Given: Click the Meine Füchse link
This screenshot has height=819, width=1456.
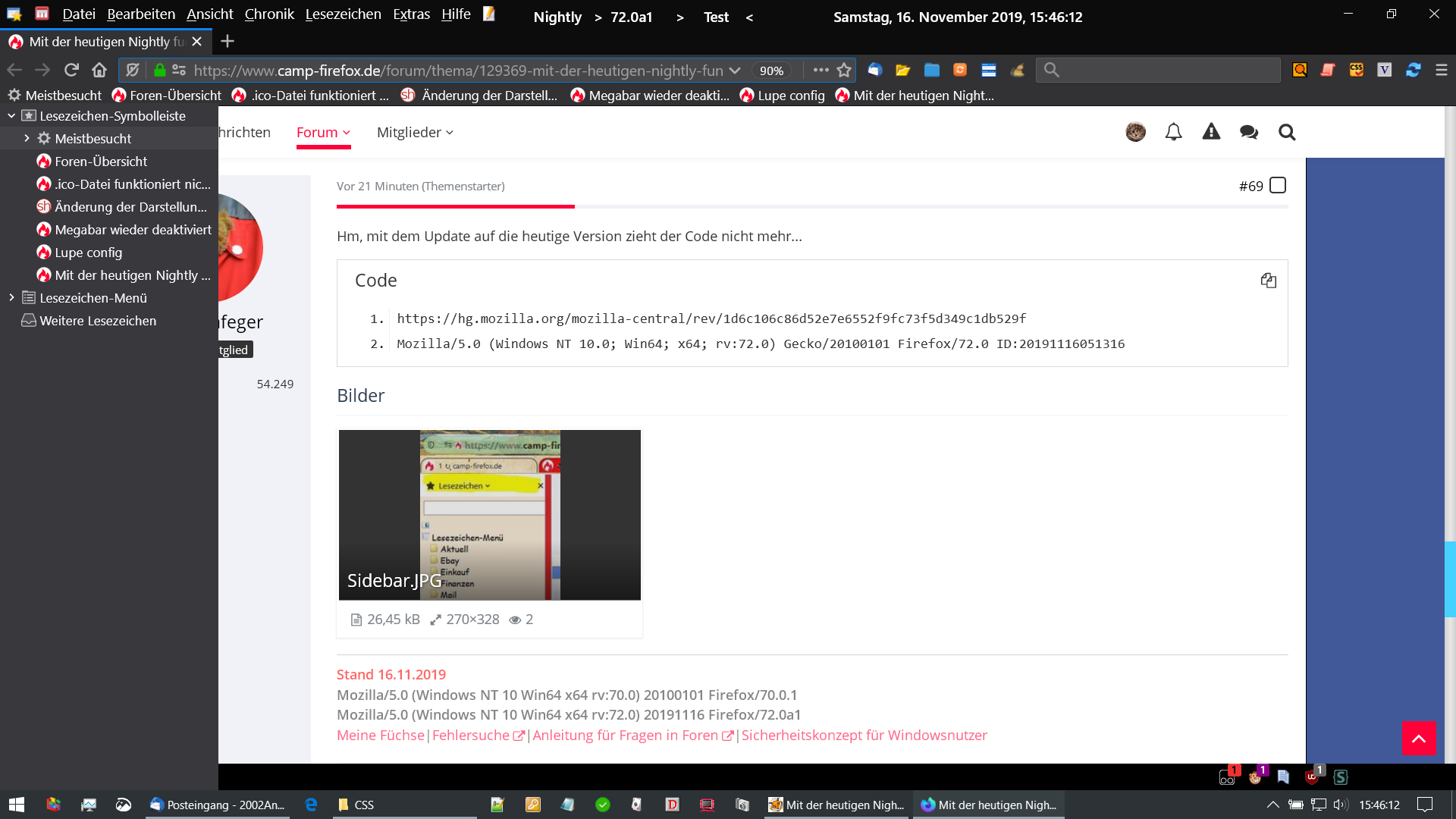Looking at the screenshot, I should (x=381, y=735).
